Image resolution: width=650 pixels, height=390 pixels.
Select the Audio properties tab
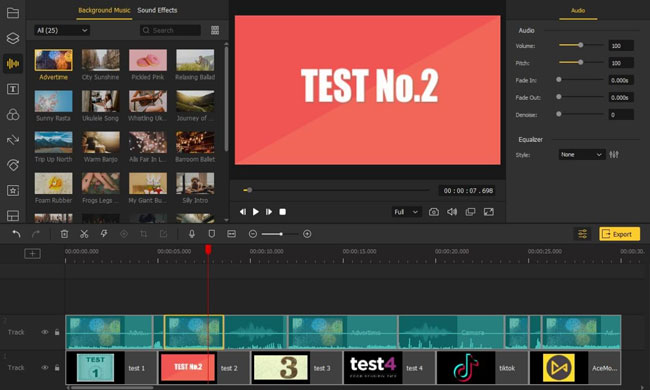pos(578,10)
